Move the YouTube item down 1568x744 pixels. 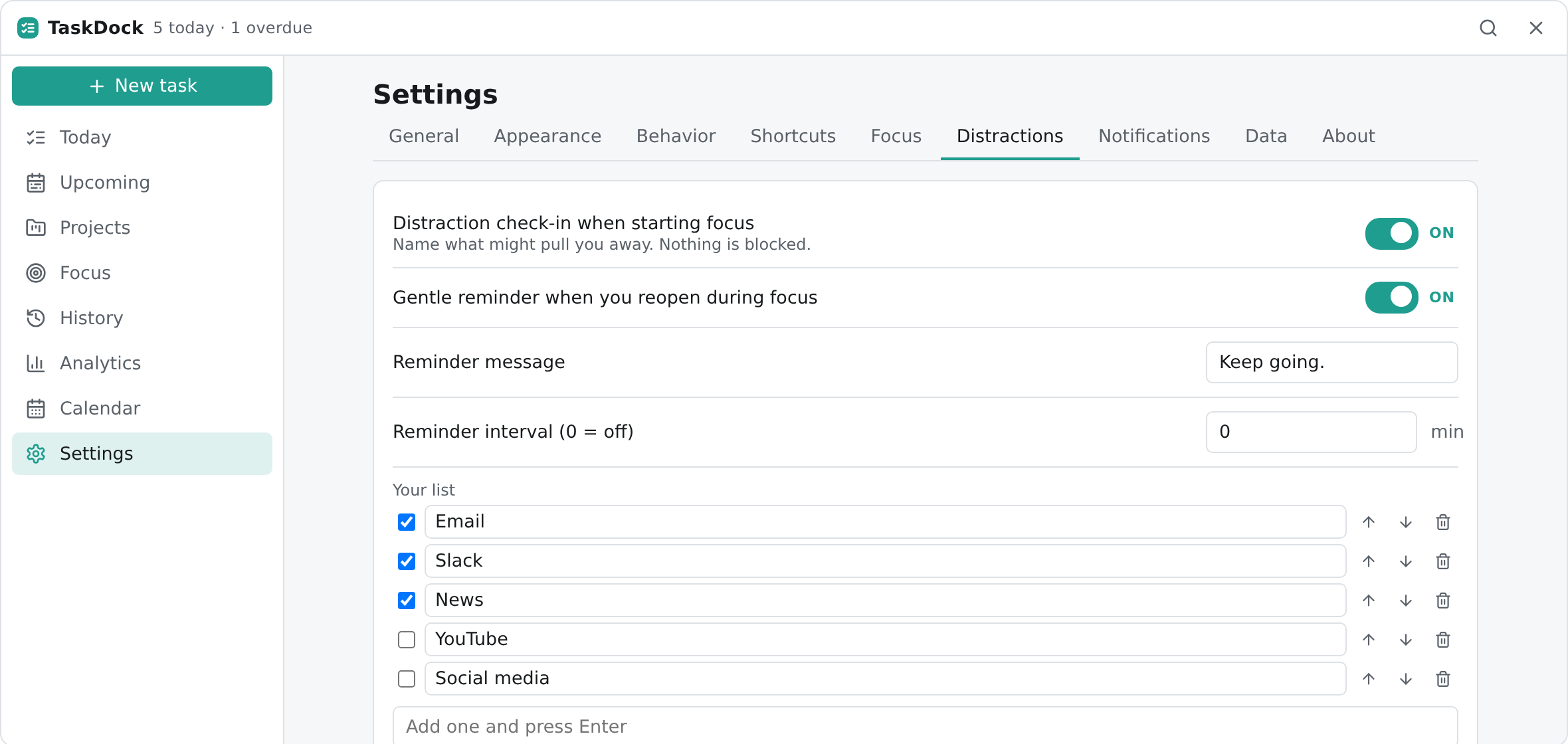[x=1406, y=640]
